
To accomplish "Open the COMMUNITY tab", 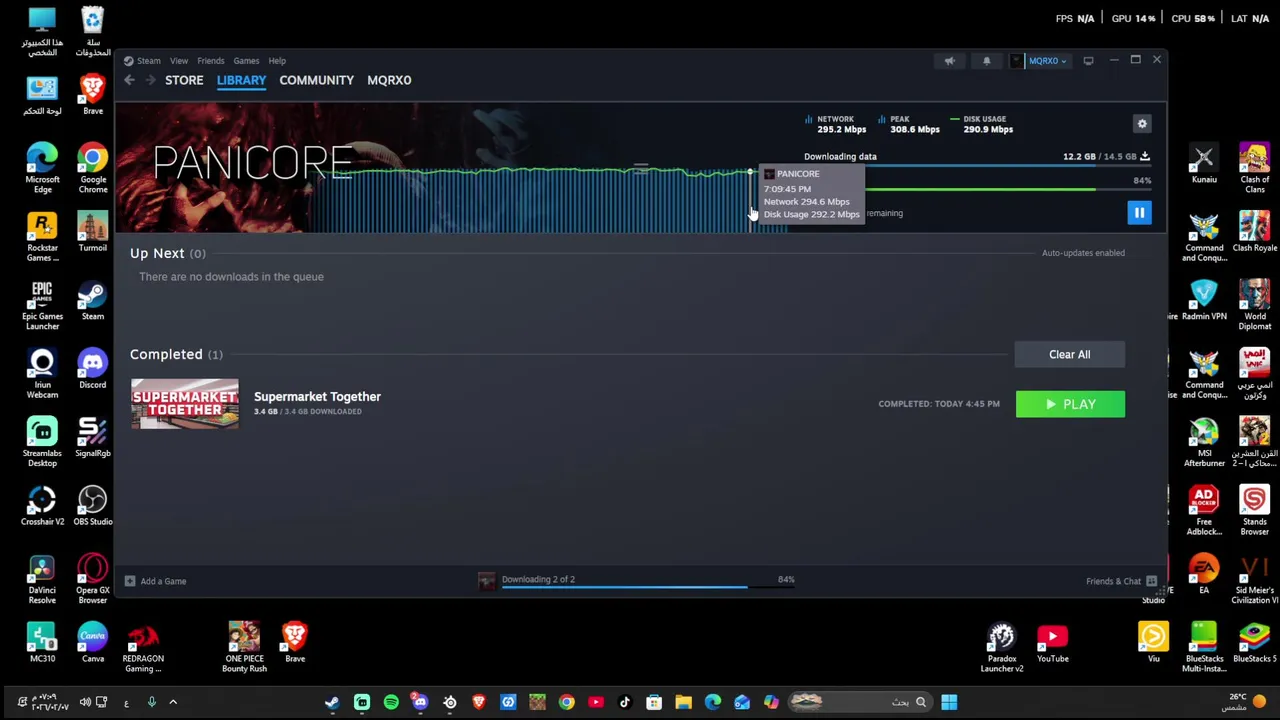I will pyautogui.click(x=316, y=80).
